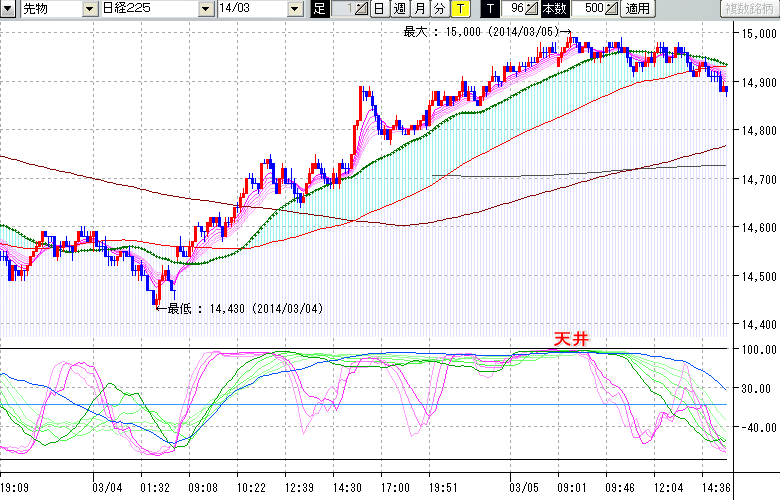Screen dimensions: 780x500
Task: Click the 500 本数 input field
Action: [591, 9]
